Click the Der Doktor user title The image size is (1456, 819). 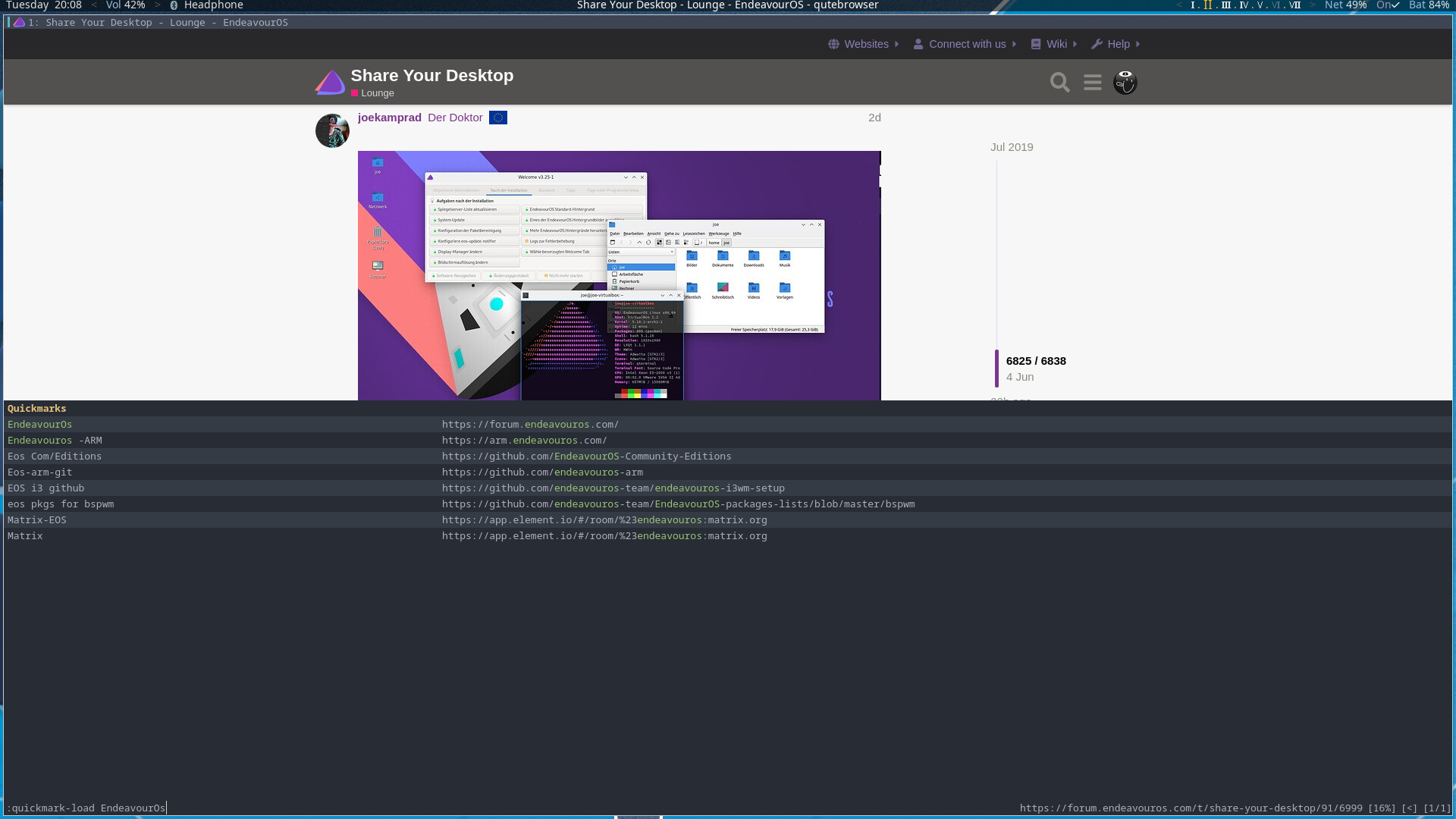pyautogui.click(x=455, y=118)
